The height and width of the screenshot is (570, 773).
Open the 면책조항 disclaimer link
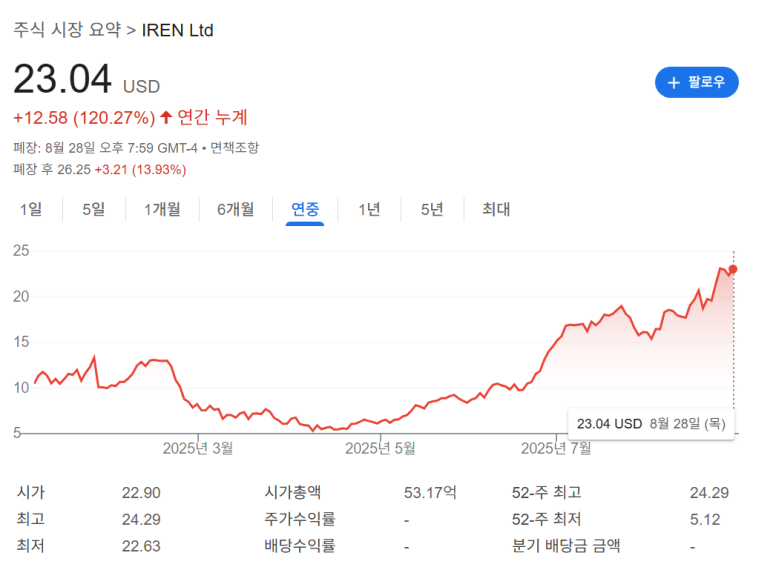(234, 148)
